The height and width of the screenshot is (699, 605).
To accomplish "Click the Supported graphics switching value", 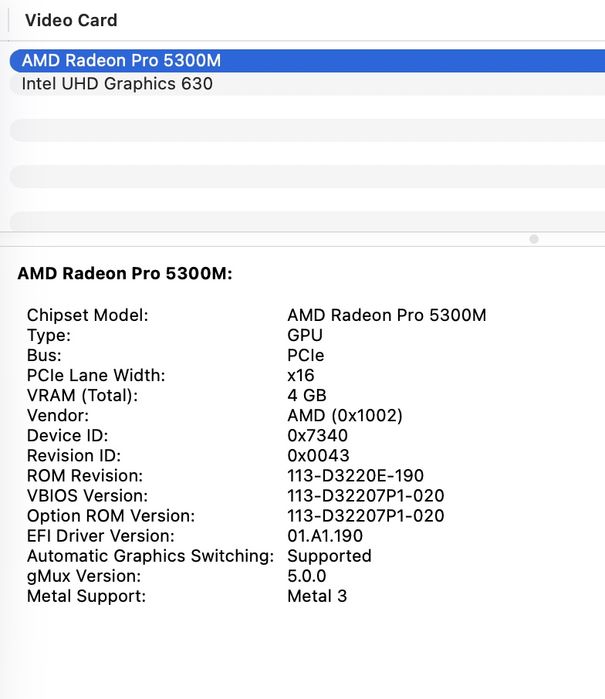I will [329, 556].
